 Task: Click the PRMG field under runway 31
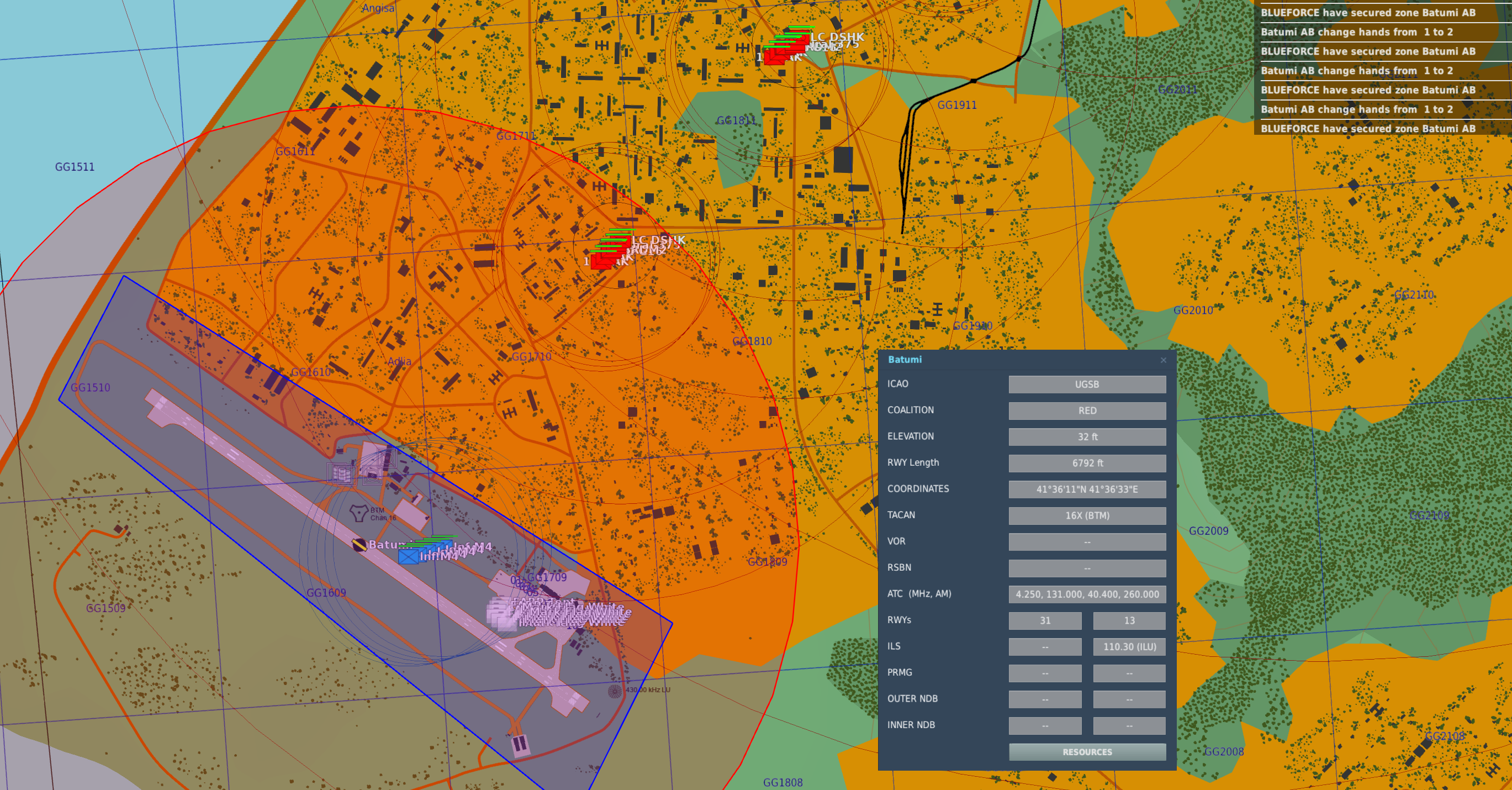tap(1045, 673)
